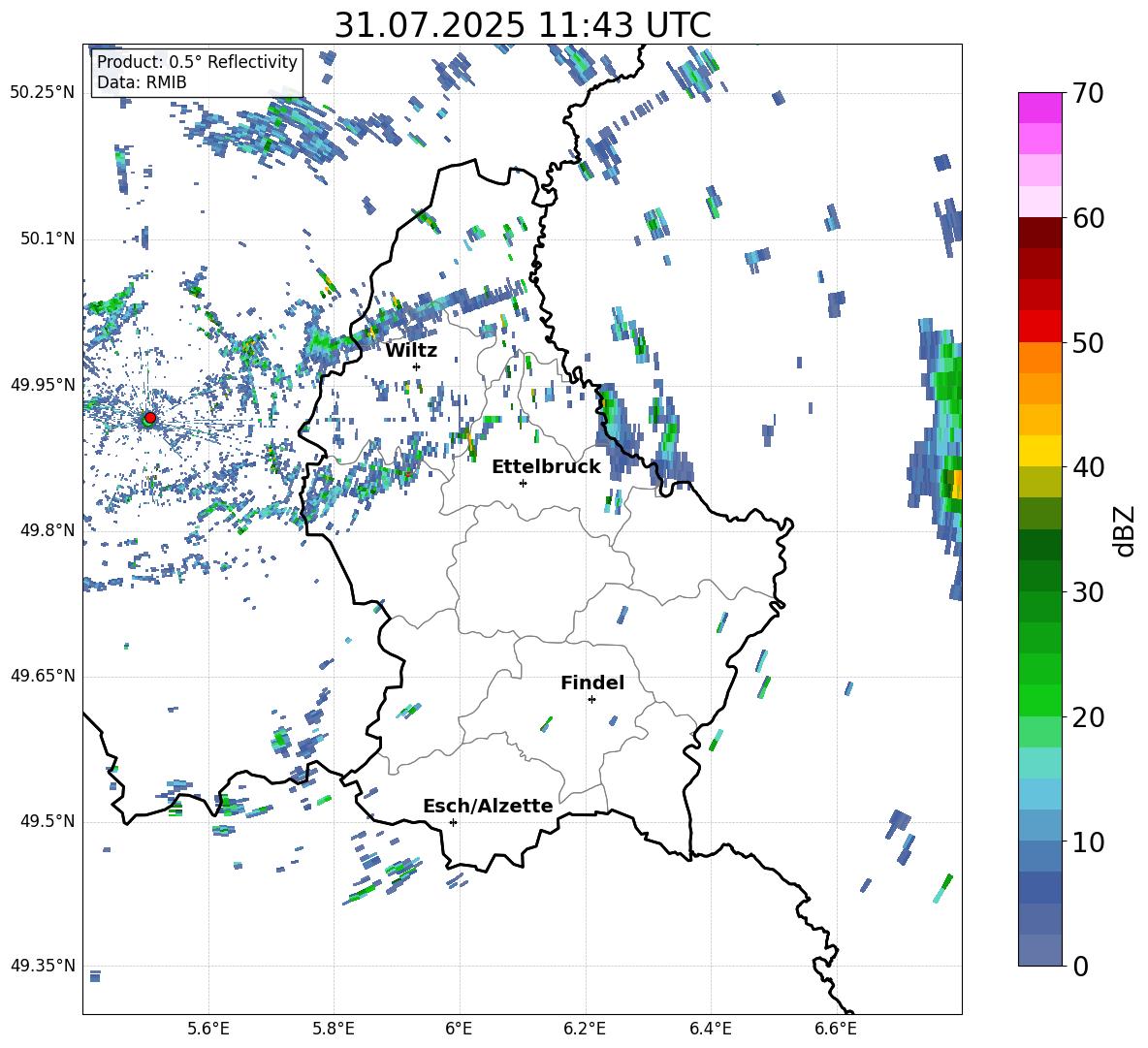Click the 'Product: 0.5° Reflectivity' text
This screenshot has height=1048, width=1148.
click(x=197, y=62)
